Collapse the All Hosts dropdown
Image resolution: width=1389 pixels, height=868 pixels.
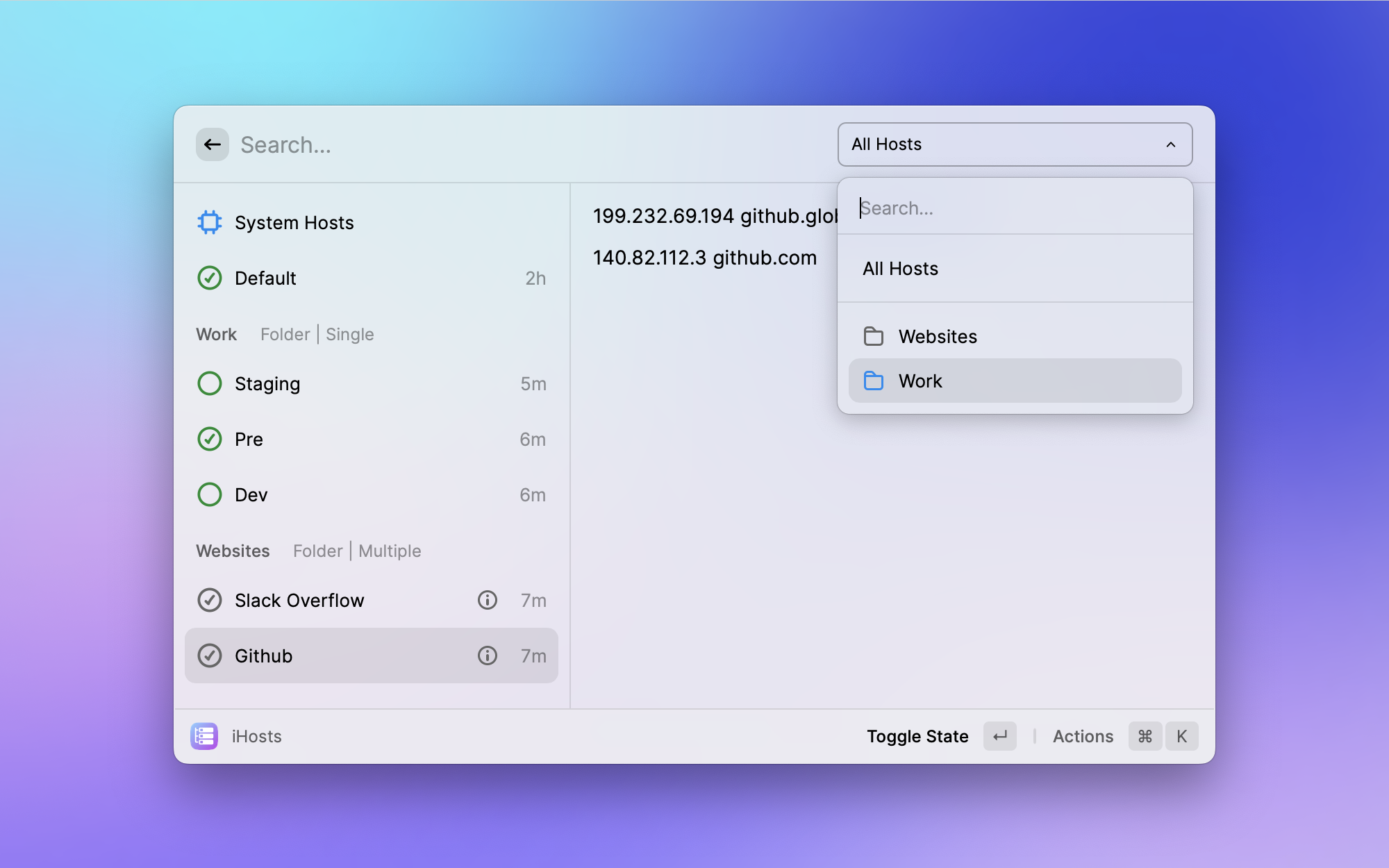pyautogui.click(x=1014, y=144)
